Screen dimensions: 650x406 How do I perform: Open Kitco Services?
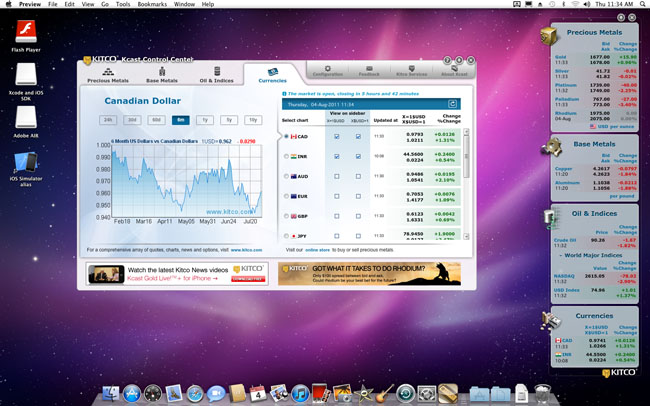pyautogui.click(x=411, y=71)
